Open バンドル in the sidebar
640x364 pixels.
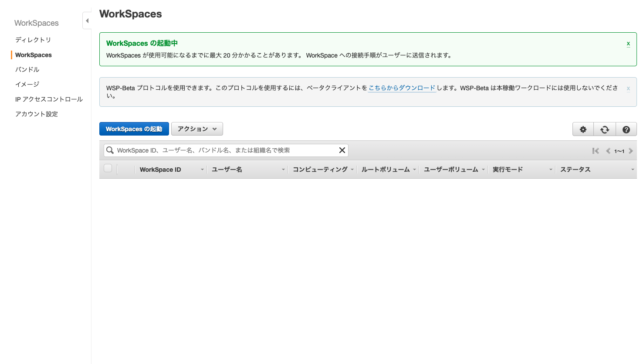(27, 69)
